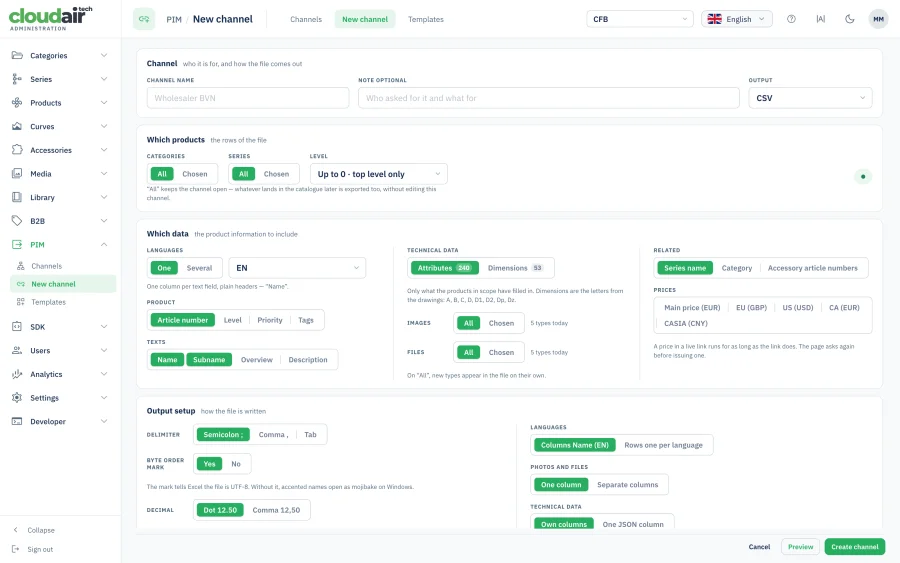Set Images option to Chosen
The width and height of the screenshot is (900, 563).
click(x=501, y=323)
